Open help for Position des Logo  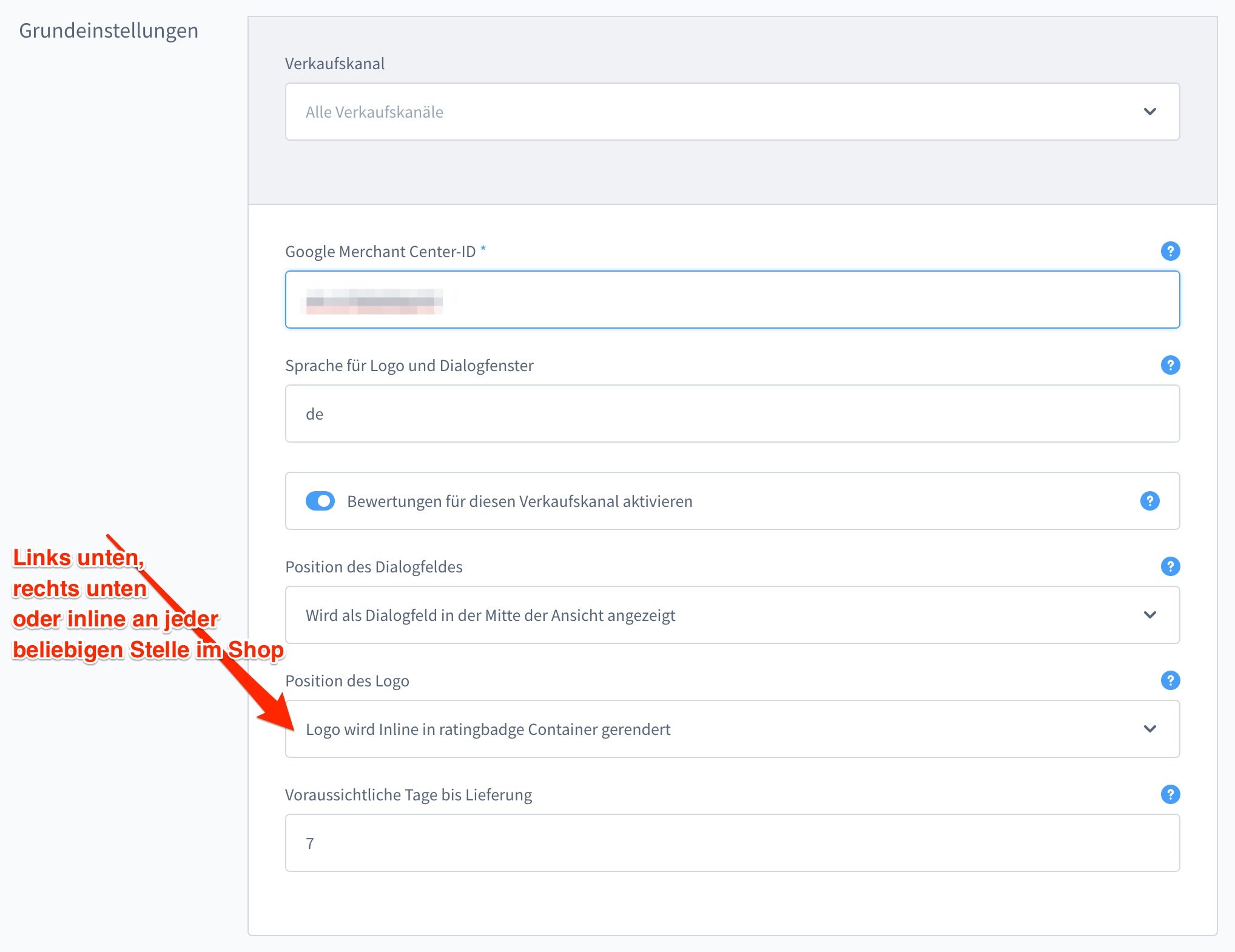[x=1170, y=680]
